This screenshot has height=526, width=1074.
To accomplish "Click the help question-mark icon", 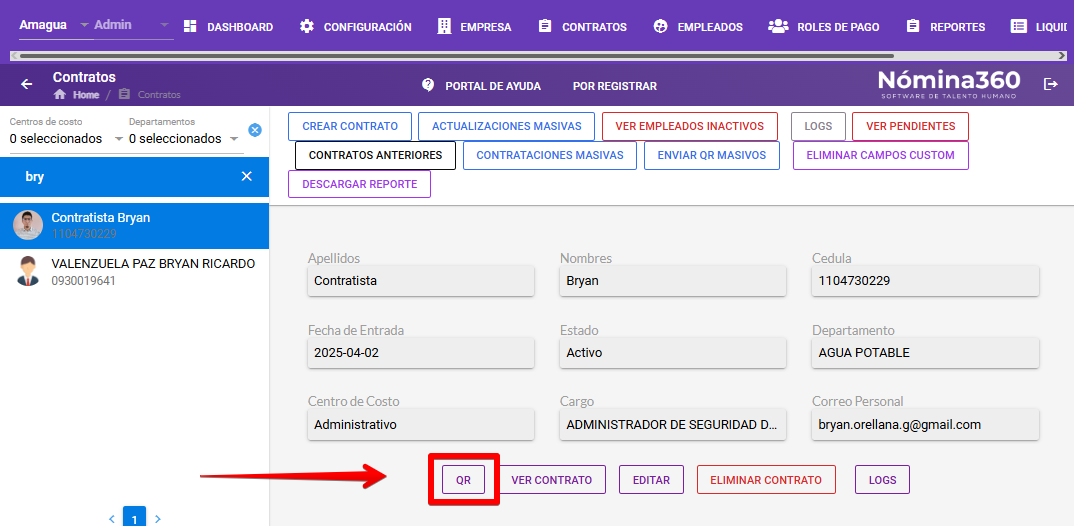I will tap(428, 85).
